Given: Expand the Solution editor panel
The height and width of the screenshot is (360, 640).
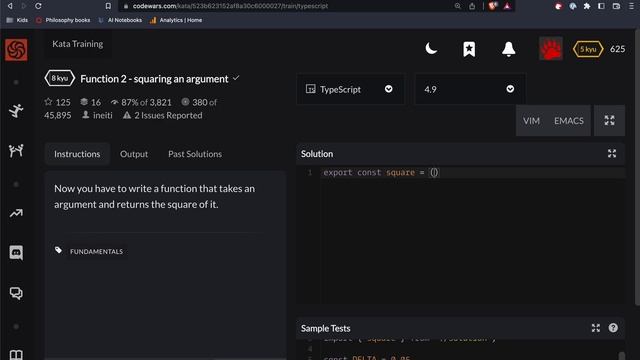Looking at the screenshot, I should (612, 154).
